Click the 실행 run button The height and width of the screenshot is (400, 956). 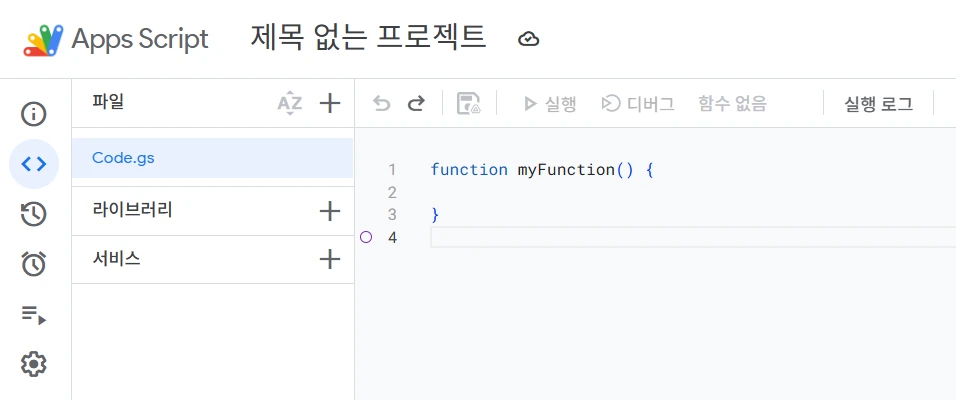pyautogui.click(x=550, y=103)
